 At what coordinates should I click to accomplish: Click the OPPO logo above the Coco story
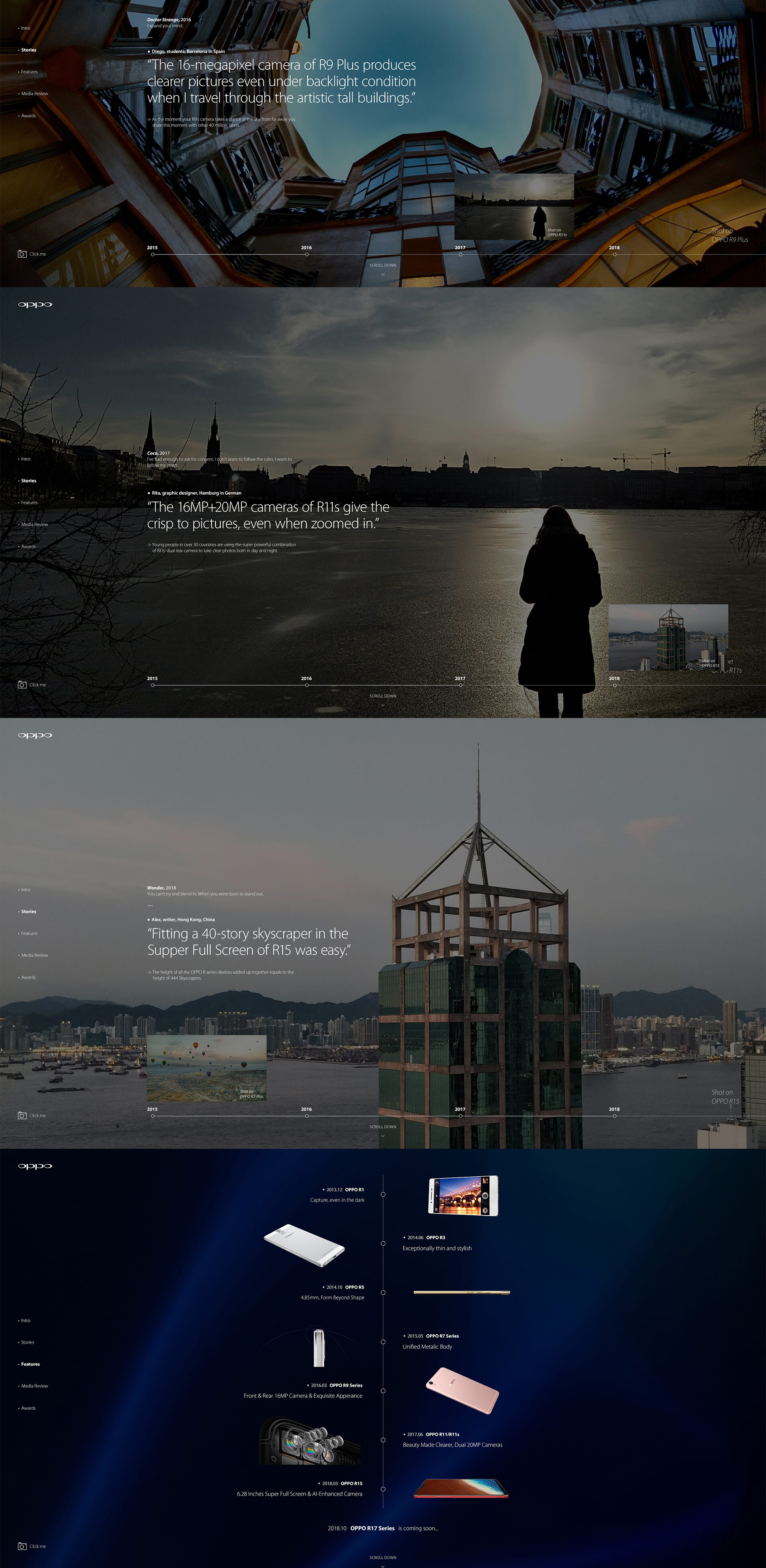[x=35, y=304]
